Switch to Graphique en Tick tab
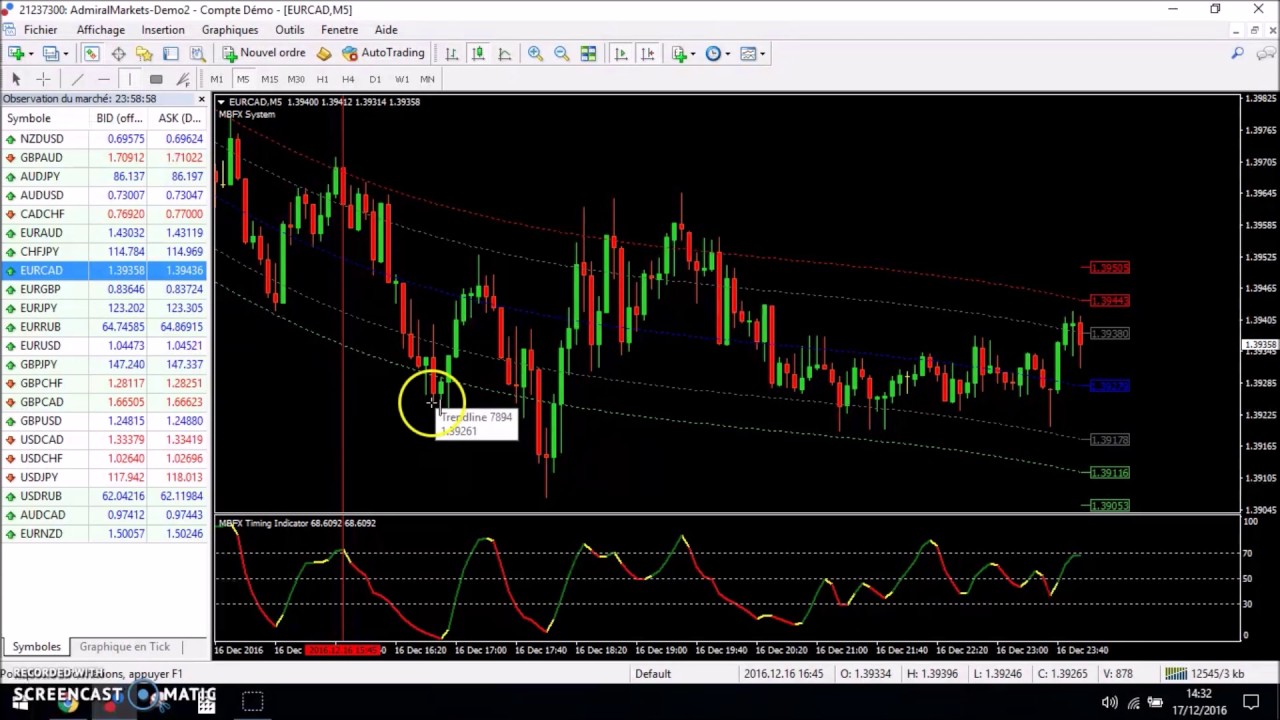This screenshot has height=720, width=1280. tap(125, 647)
